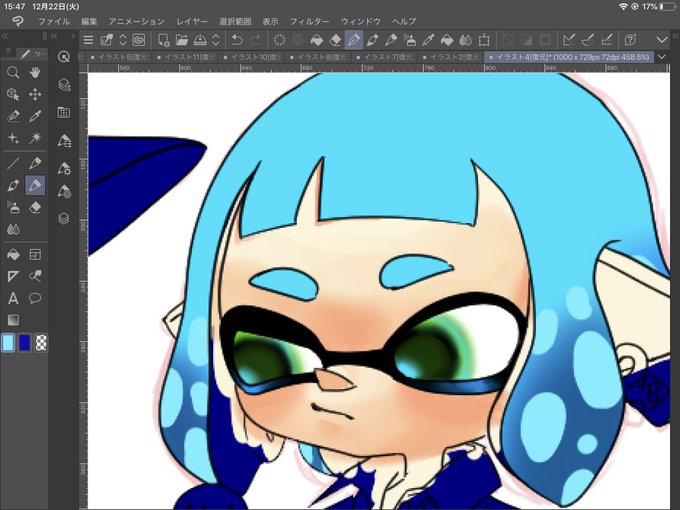Open the 編集 menu
This screenshot has width=680, height=510.
tap(89, 21)
